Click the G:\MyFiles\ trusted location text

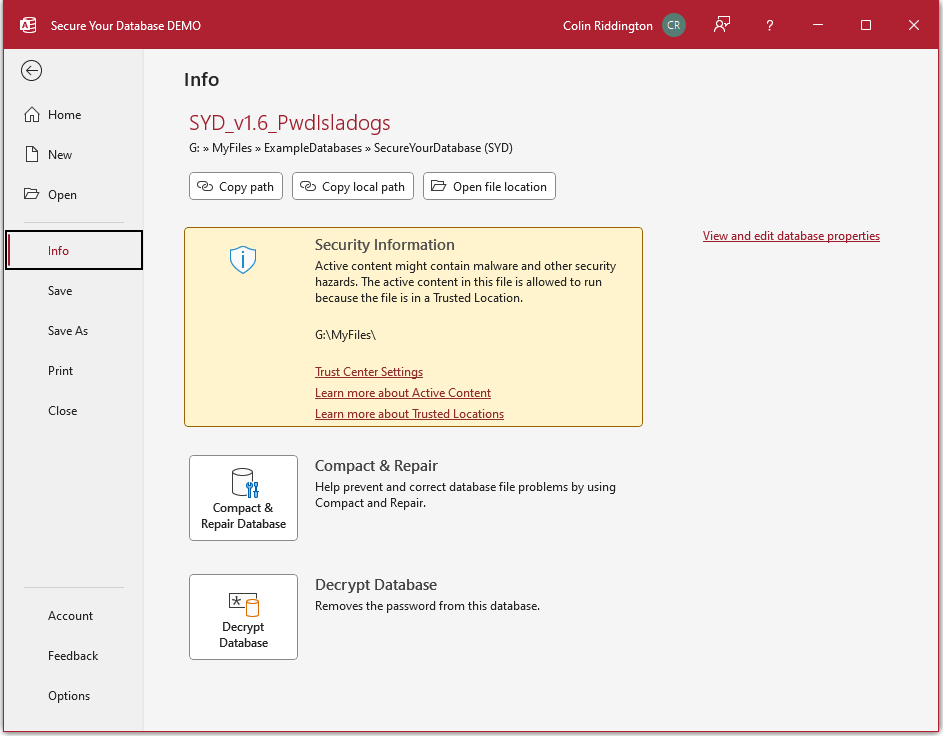[346, 335]
